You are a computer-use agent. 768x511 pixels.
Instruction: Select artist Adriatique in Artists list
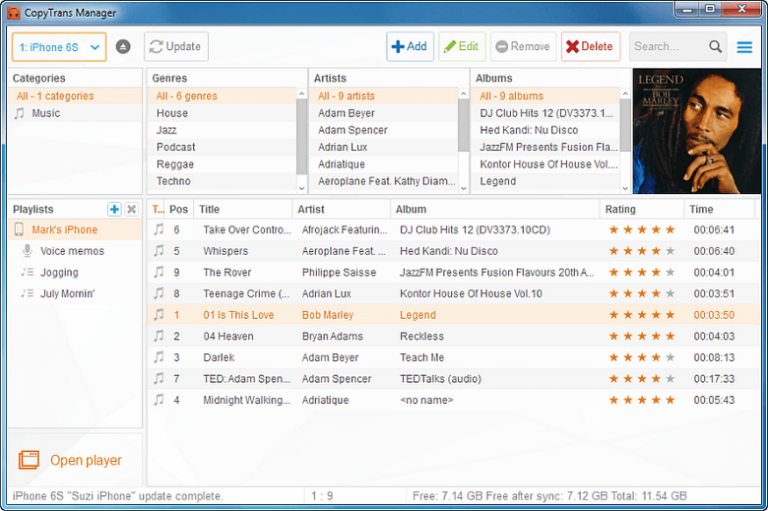pyautogui.click(x=384, y=164)
